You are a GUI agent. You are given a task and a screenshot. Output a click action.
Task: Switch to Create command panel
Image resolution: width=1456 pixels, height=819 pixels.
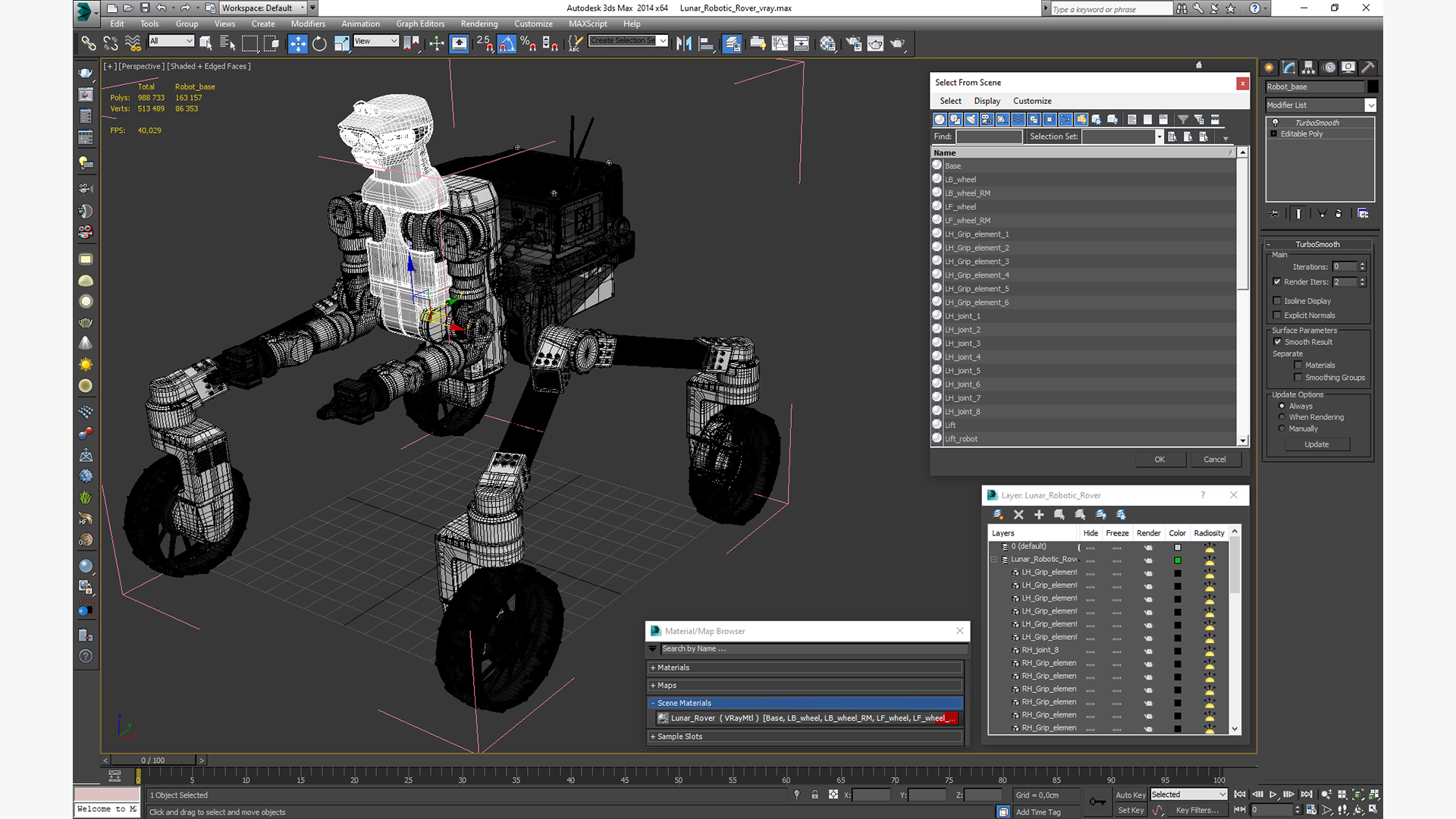(1269, 67)
